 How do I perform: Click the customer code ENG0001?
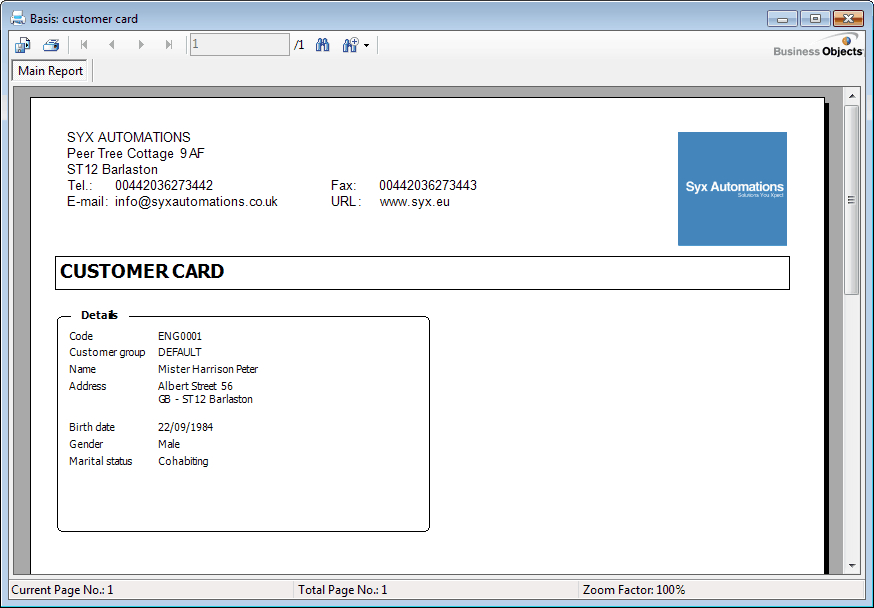click(x=180, y=337)
